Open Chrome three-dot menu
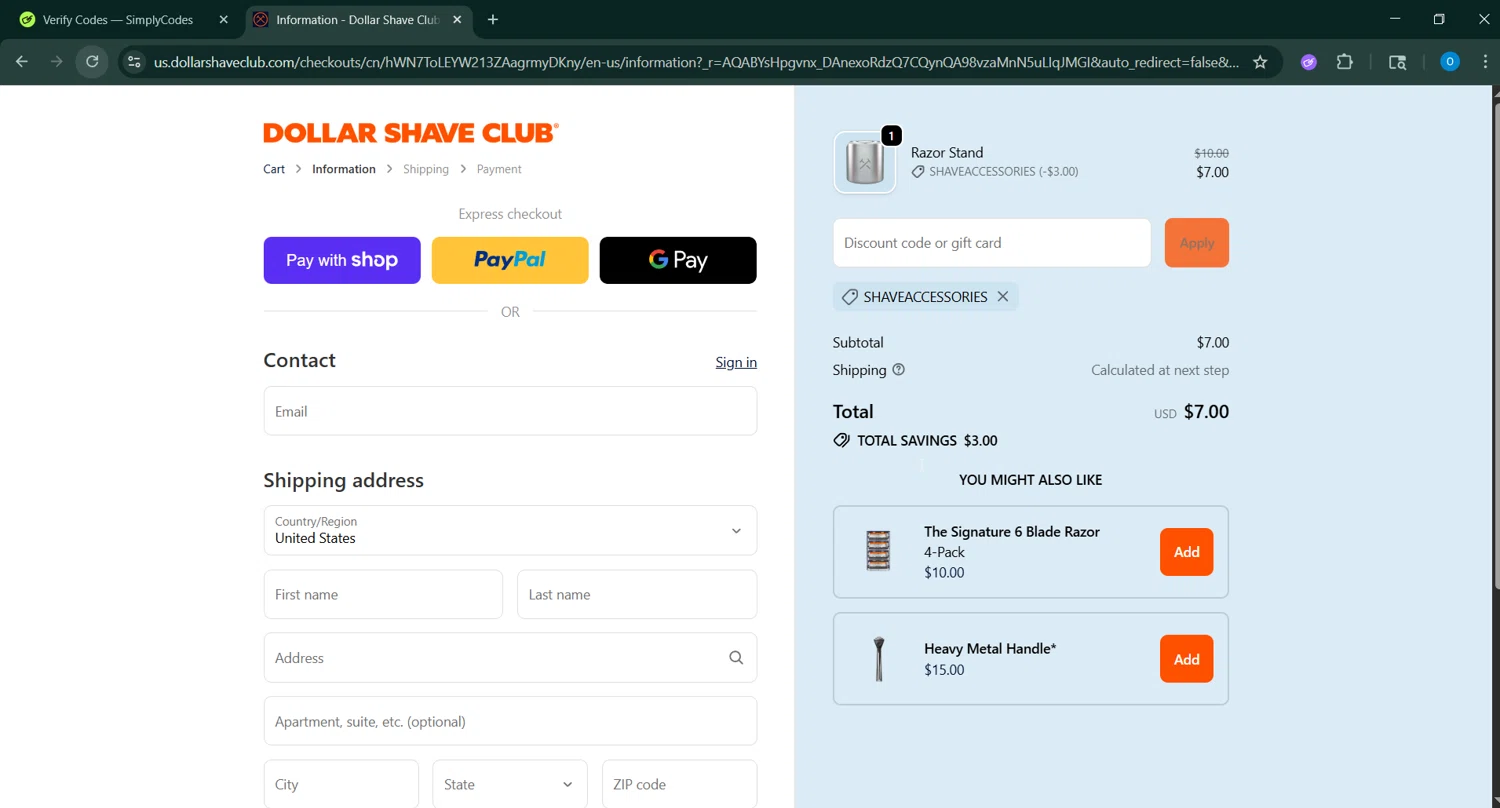This screenshot has height=808, width=1500. 1485,62
